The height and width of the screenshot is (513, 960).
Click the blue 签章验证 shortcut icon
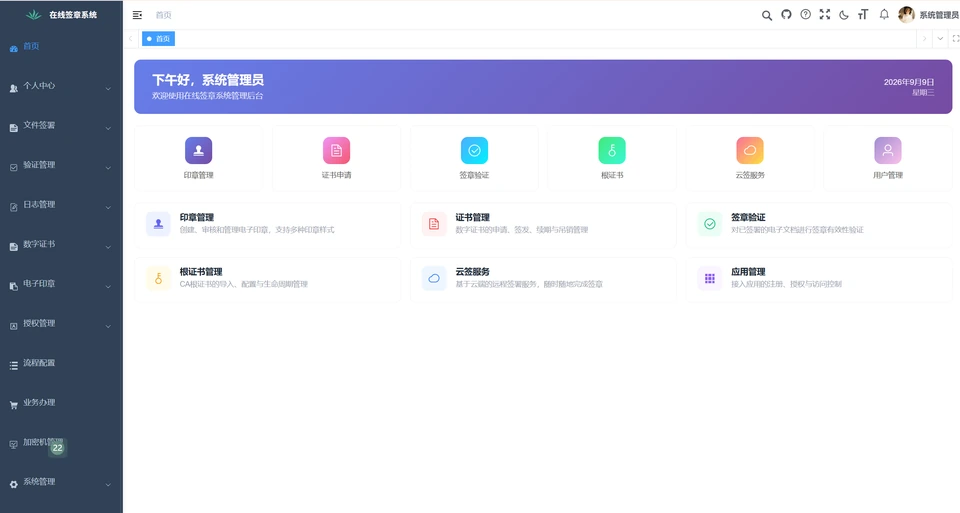[474, 151]
